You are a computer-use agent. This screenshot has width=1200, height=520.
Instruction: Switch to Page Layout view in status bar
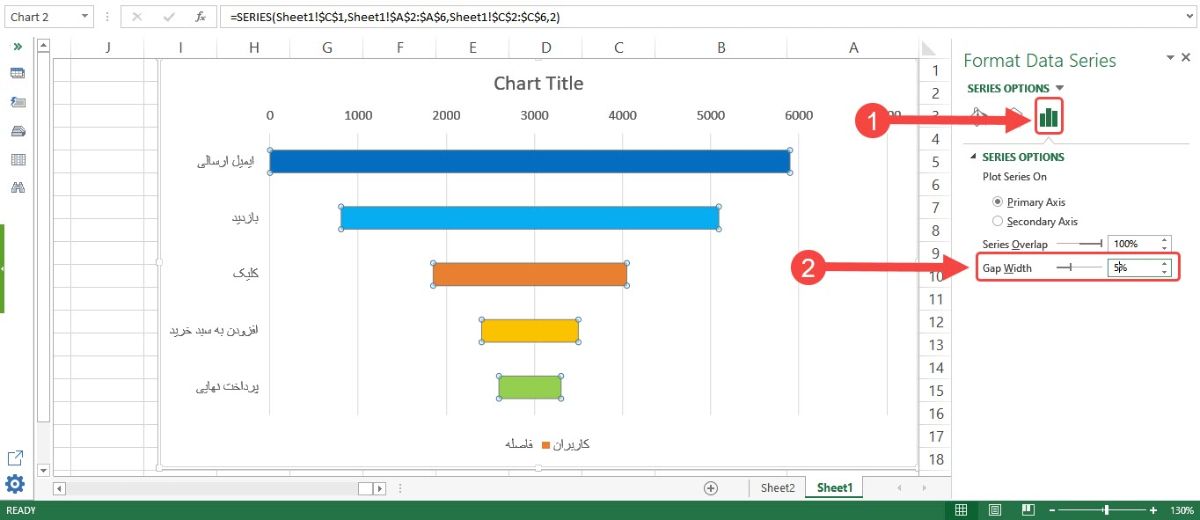(993, 510)
